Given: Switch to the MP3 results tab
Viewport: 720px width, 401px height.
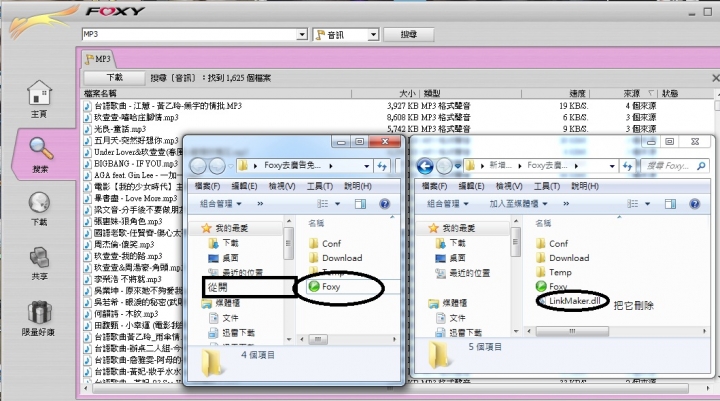Looking at the screenshot, I should (x=98, y=59).
